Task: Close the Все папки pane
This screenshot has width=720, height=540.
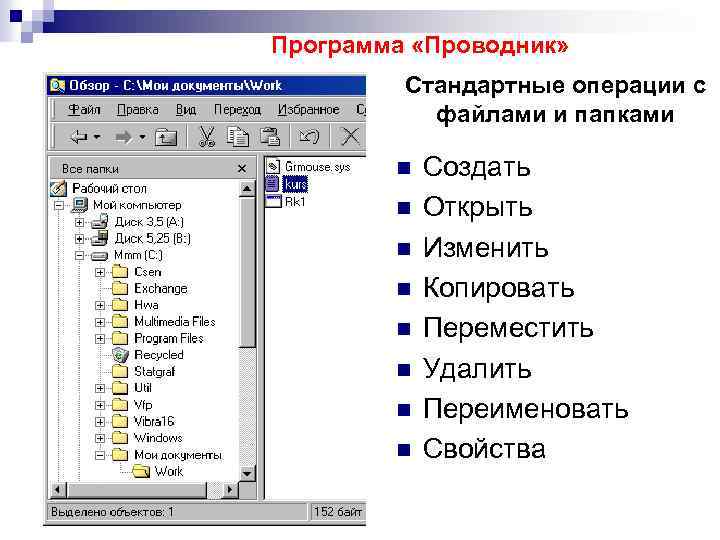Action: (242, 169)
